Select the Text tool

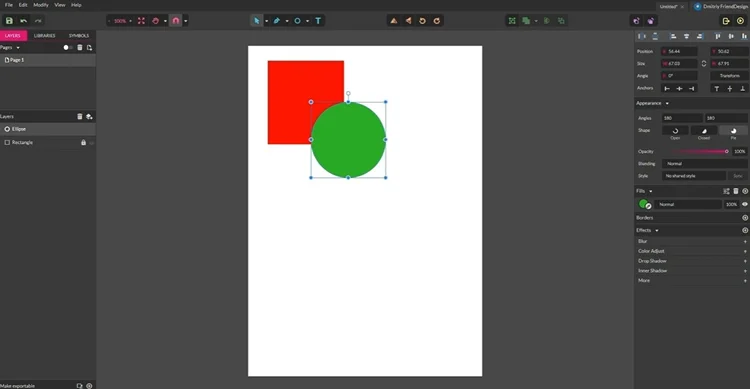point(318,21)
